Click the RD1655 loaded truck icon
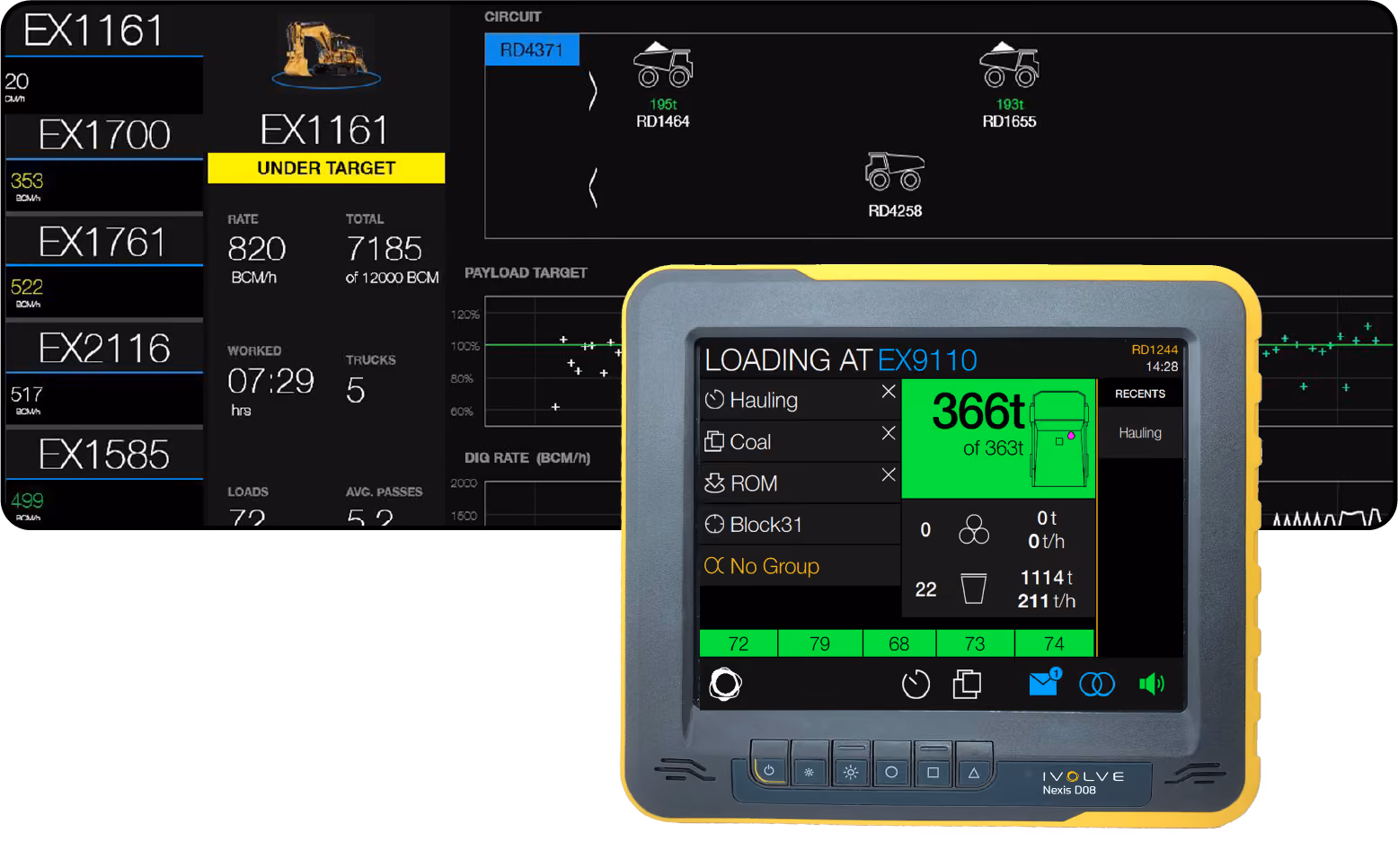Screen dimensions: 1398x868 (1009, 66)
